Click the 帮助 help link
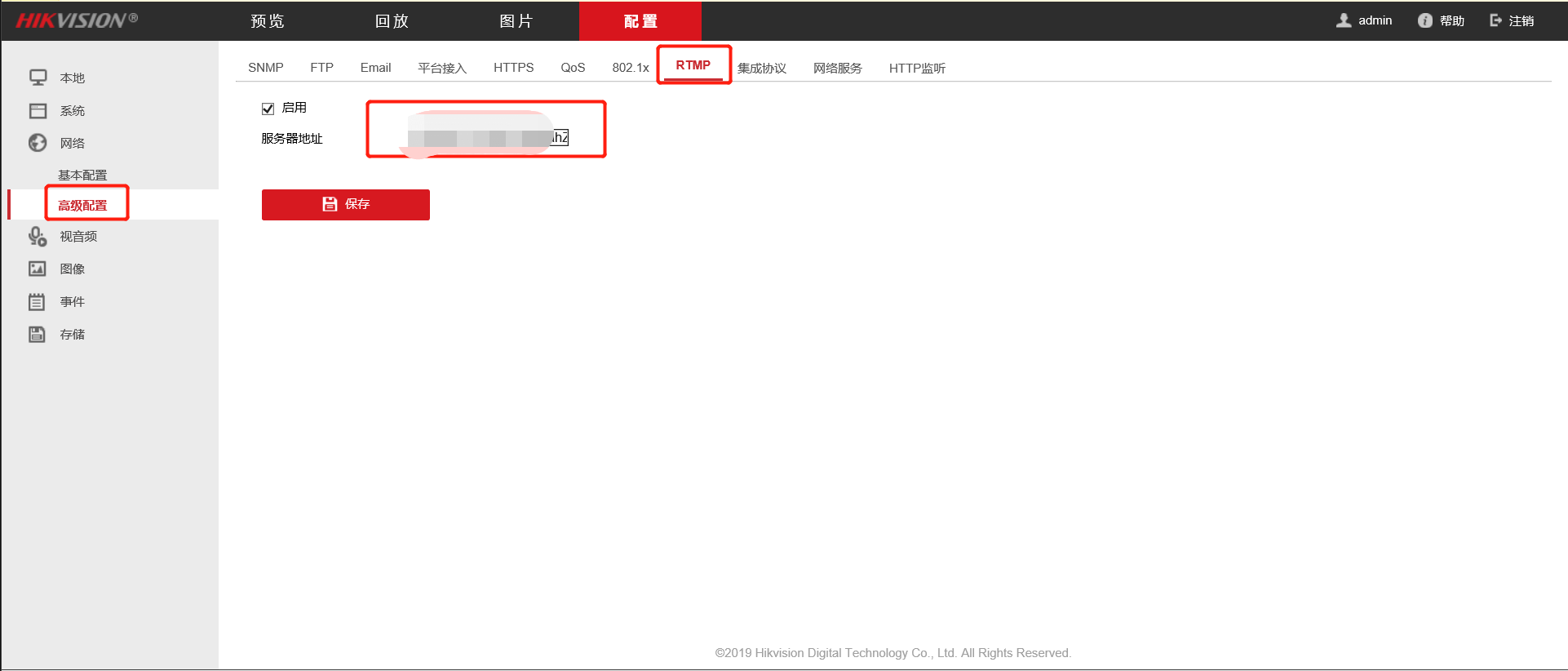The width and height of the screenshot is (1568, 671). (1452, 20)
